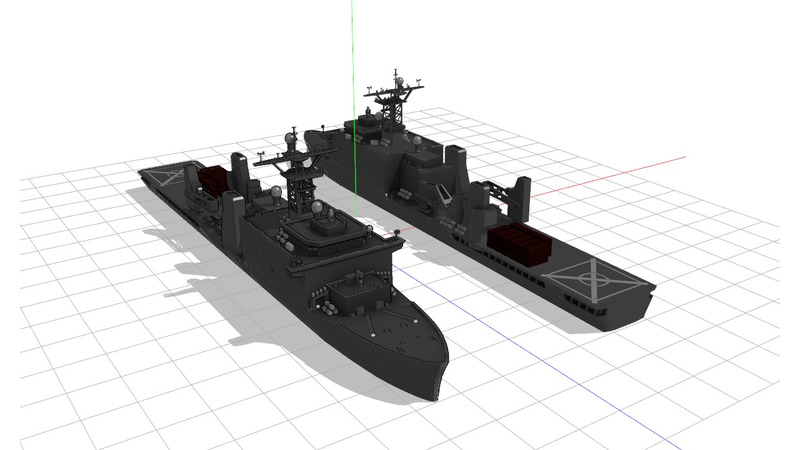This screenshot has width=800, height=450.
Task: Click the helipad marking on the rear ship's stern
Action: coord(593,280)
